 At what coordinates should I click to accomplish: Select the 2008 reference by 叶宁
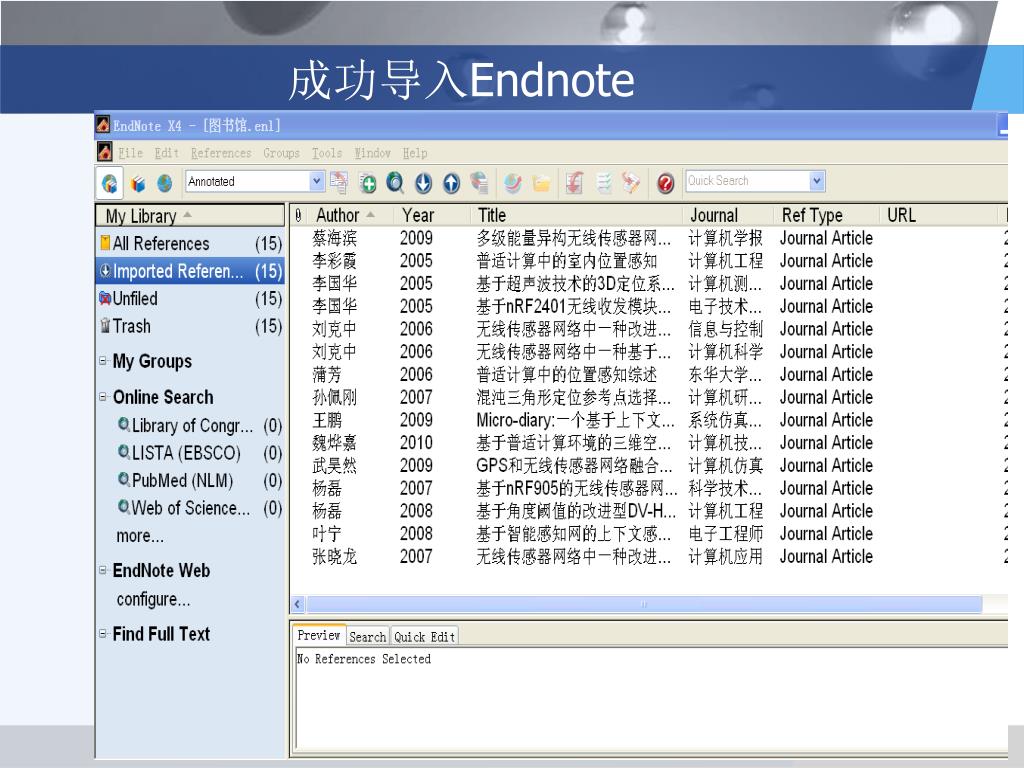[x=648, y=534]
